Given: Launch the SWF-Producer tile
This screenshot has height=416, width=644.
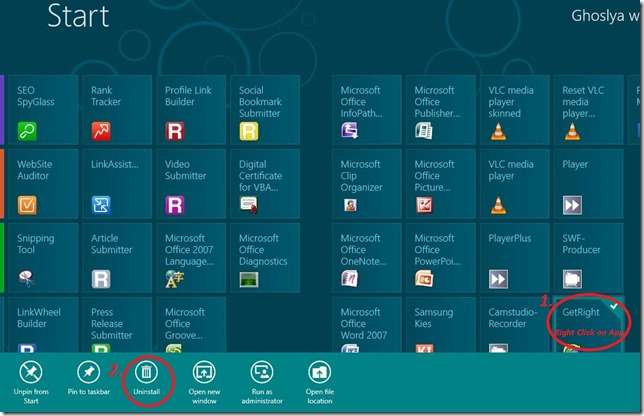Looking at the screenshot, I should point(588,257).
